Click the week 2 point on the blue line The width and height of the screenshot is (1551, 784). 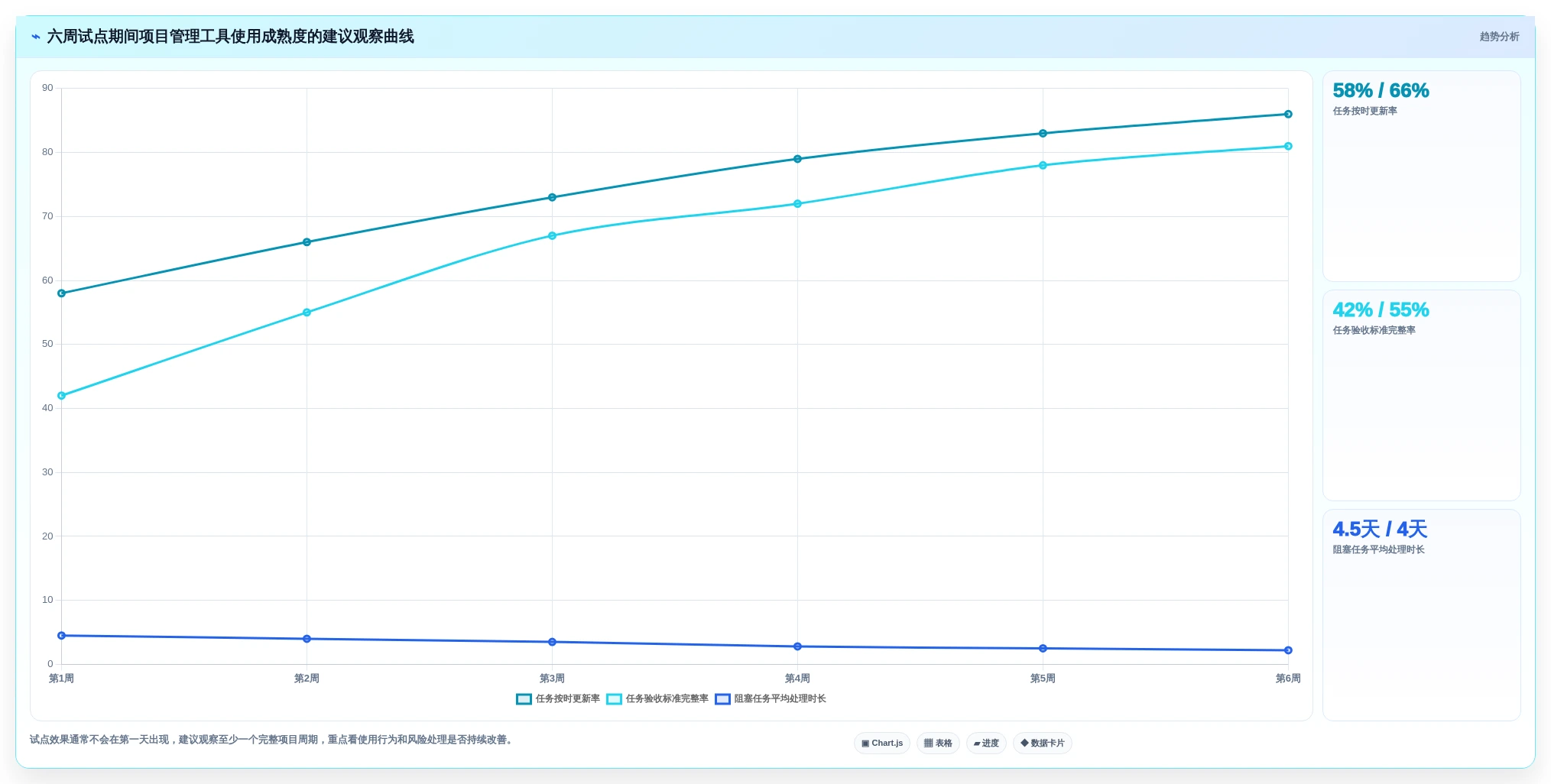pos(307,639)
